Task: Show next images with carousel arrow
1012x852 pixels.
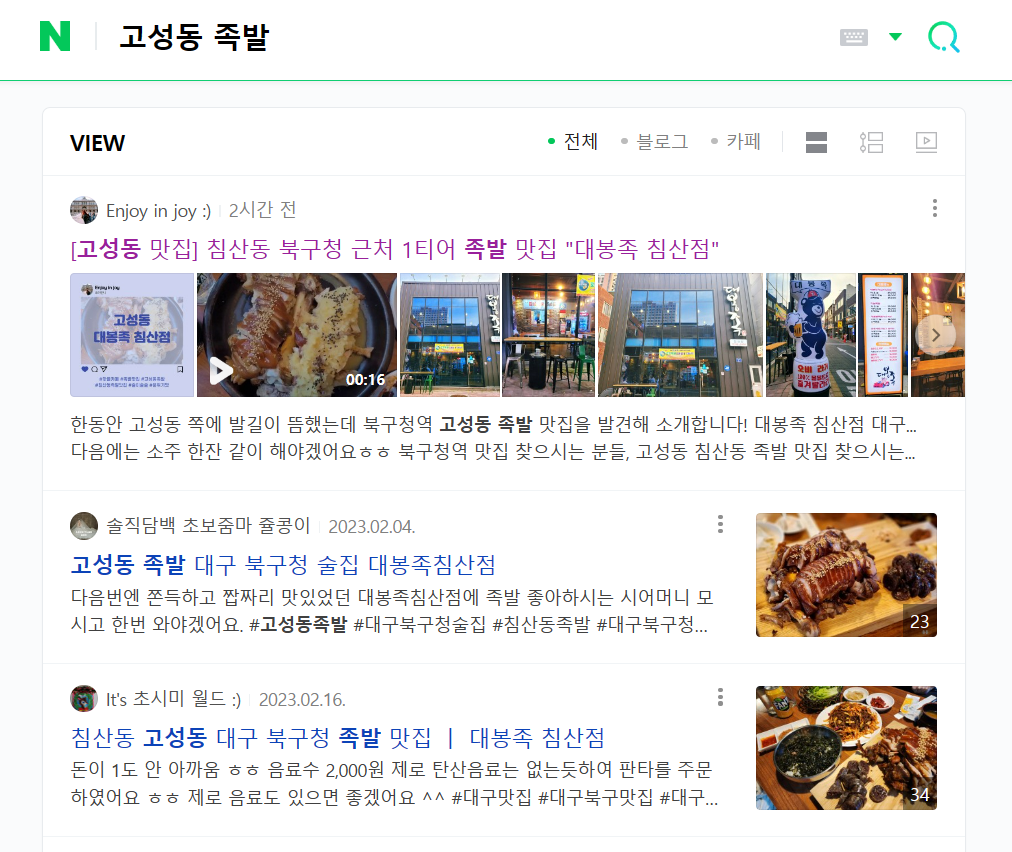Action: [936, 335]
